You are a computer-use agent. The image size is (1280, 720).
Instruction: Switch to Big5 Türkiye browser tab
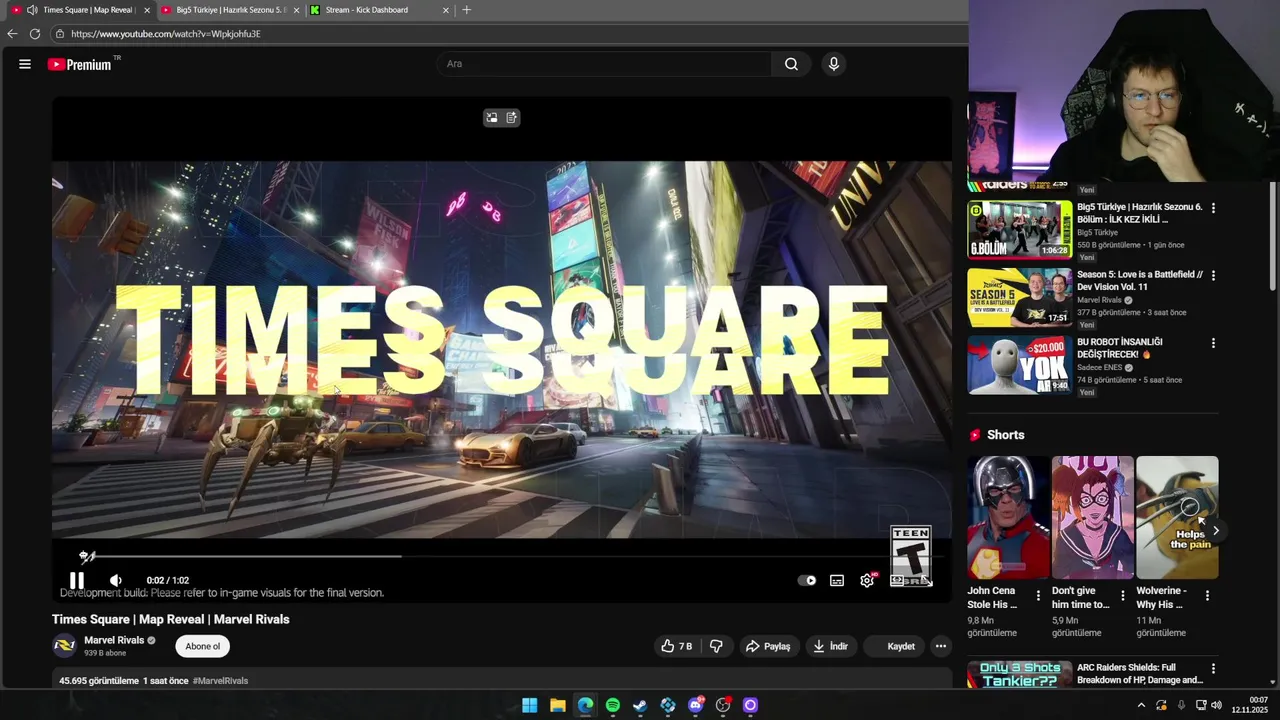coord(230,10)
